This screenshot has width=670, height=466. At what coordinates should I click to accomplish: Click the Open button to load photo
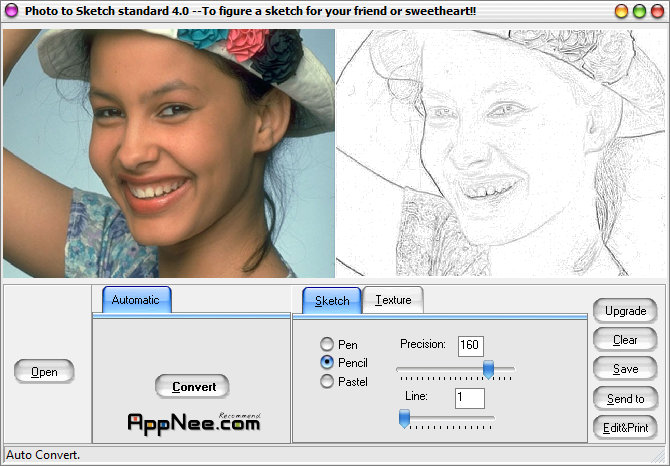[44, 372]
